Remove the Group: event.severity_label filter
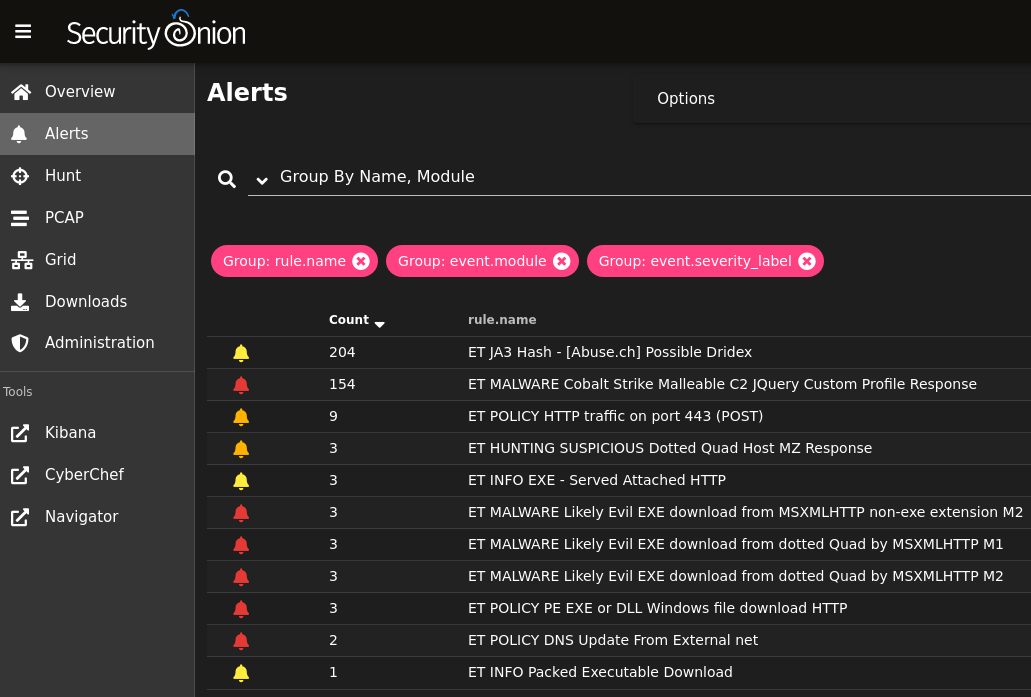Image resolution: width=1031 pixels, height=697 pixels. click(807, 262)
